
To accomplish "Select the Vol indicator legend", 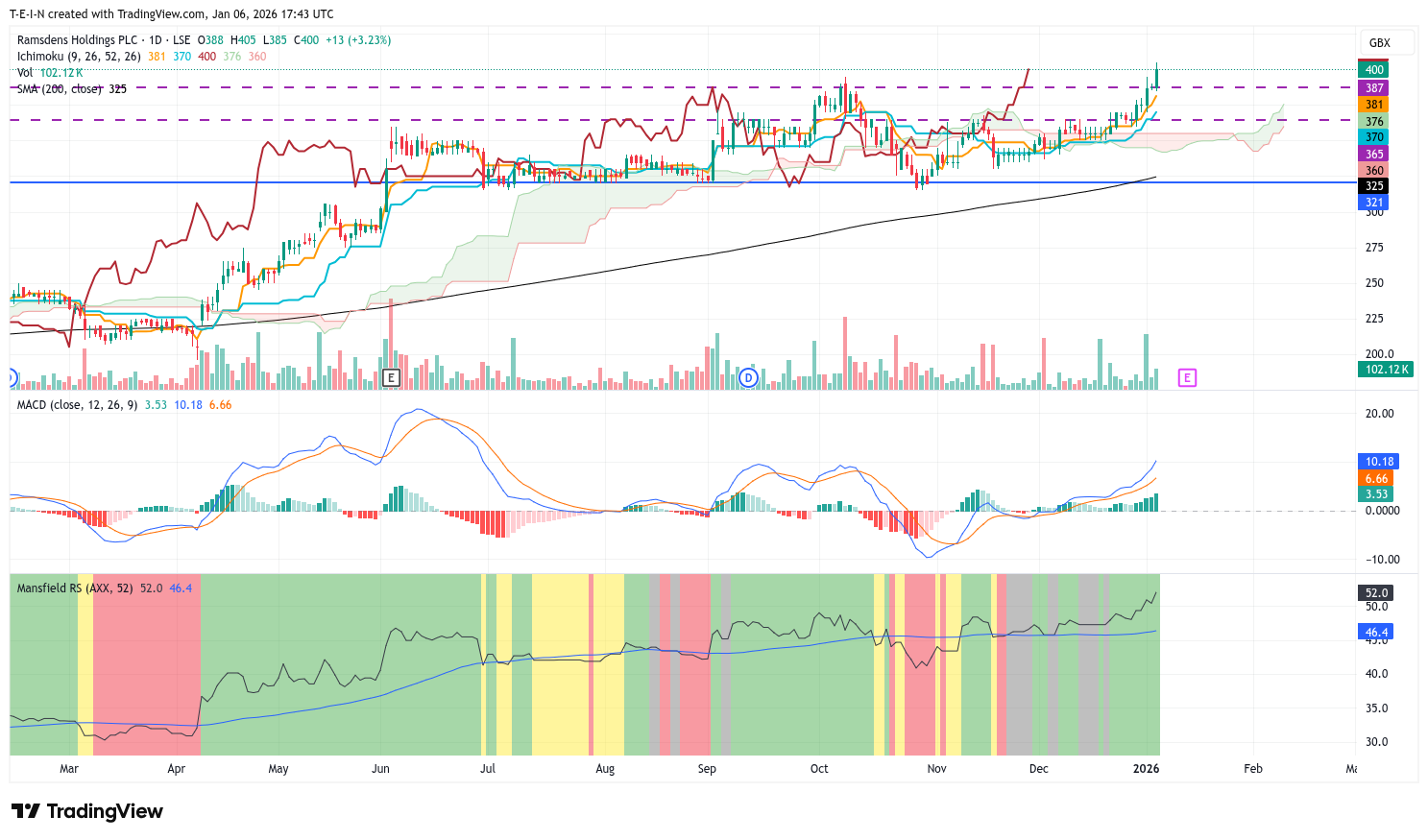I will pyautogui.click(x=25, y=73).
